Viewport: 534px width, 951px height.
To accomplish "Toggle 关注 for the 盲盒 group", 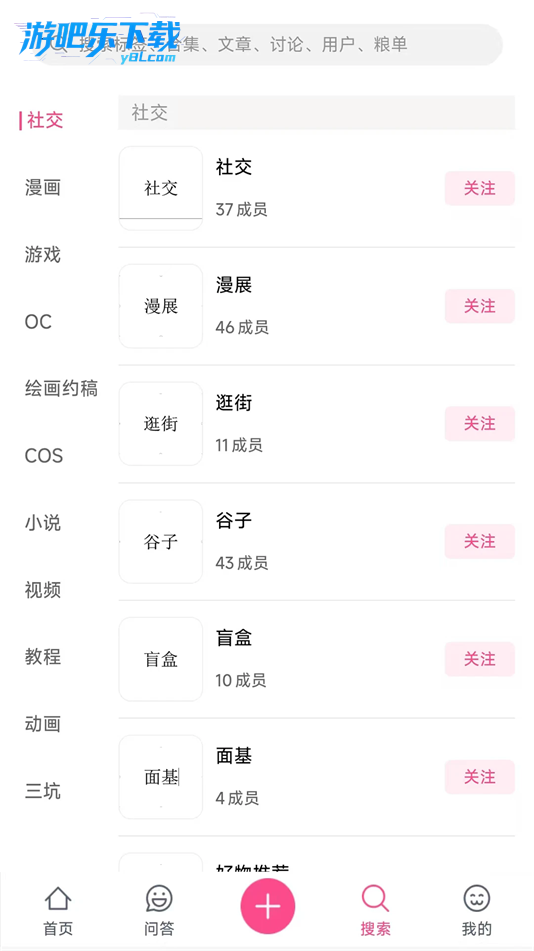I will (479, 659).
